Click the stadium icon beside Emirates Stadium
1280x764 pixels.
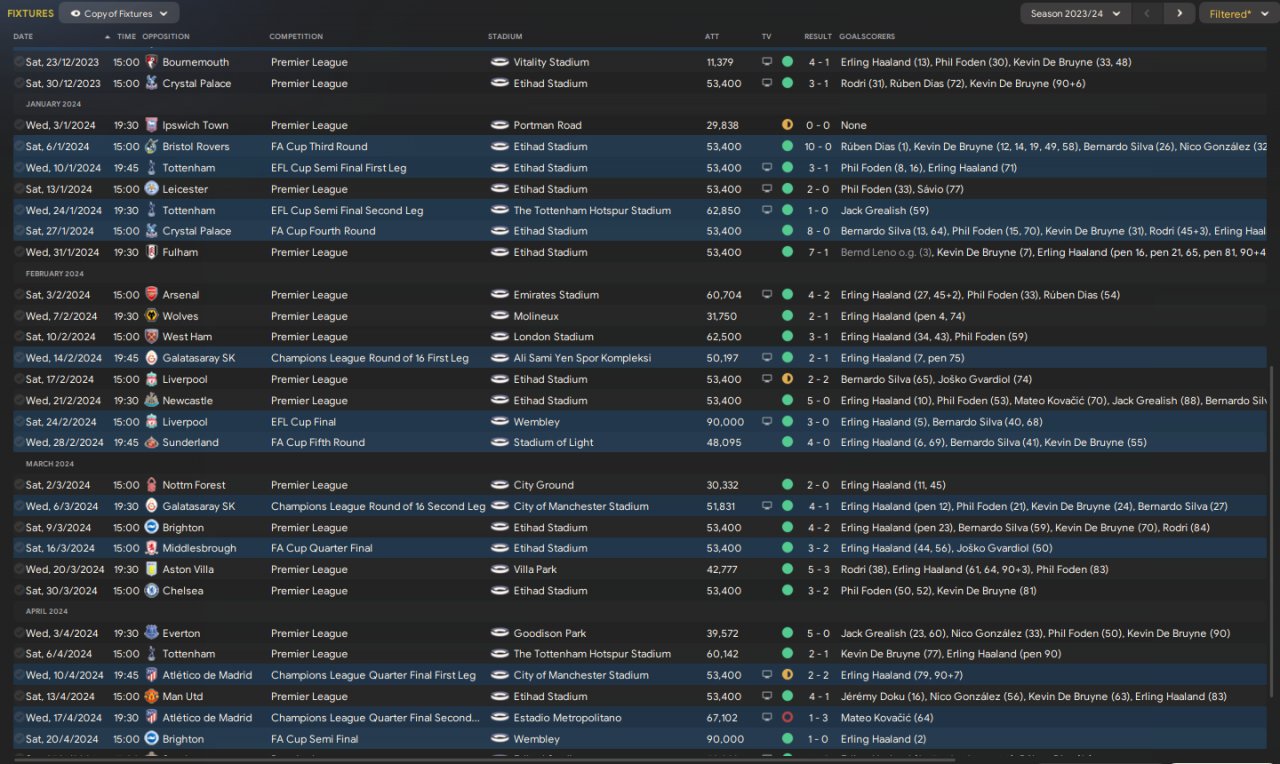click(x=500, y=295)
